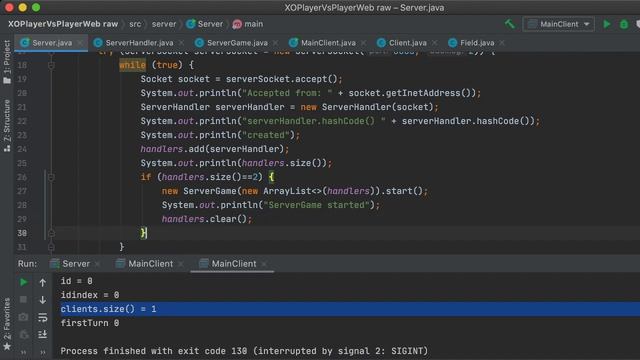Collapse the if block fold at line 26

(x=51, y=178)
